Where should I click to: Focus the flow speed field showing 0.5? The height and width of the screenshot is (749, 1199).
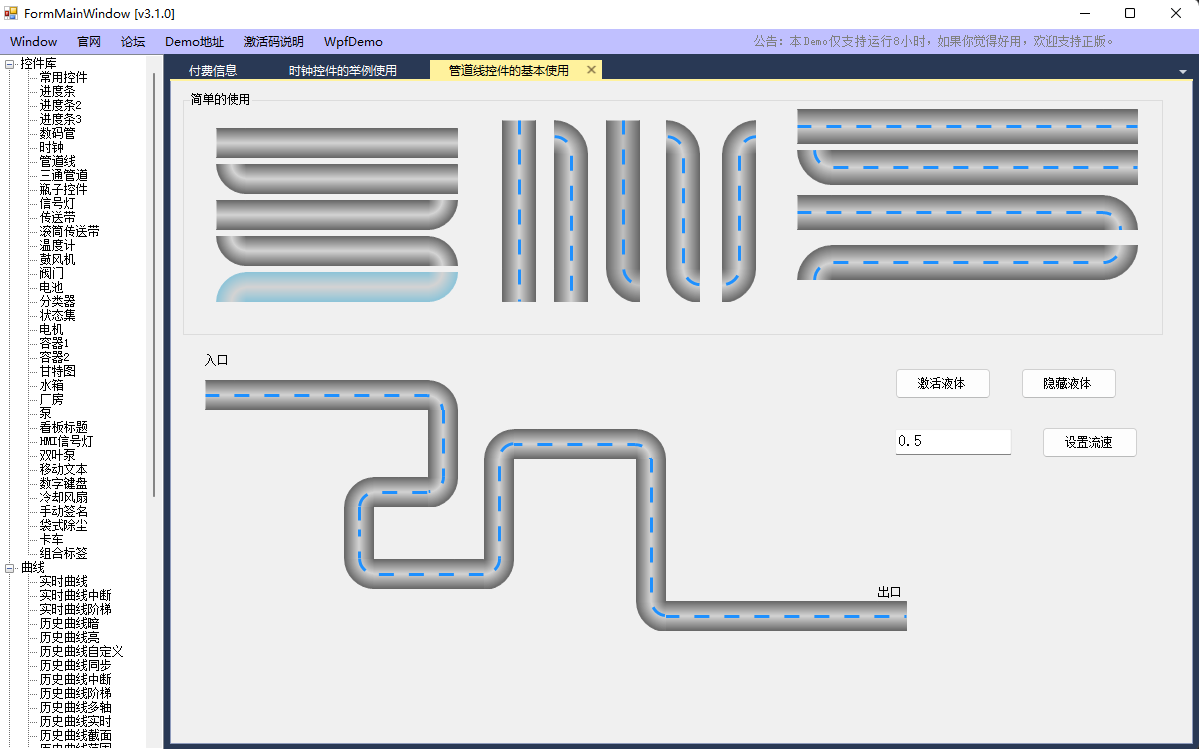[x=952, y=441]
